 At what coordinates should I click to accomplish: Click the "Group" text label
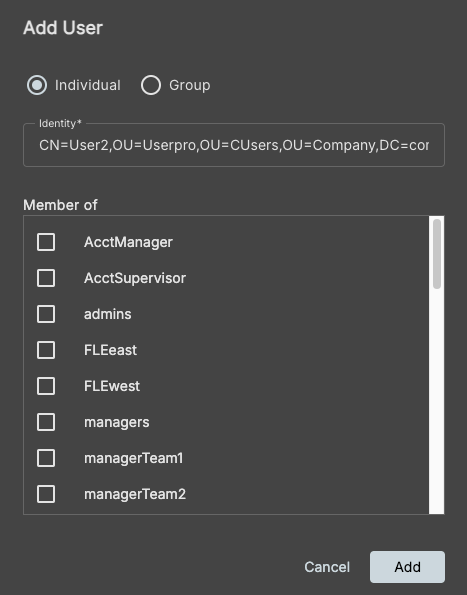190,85
